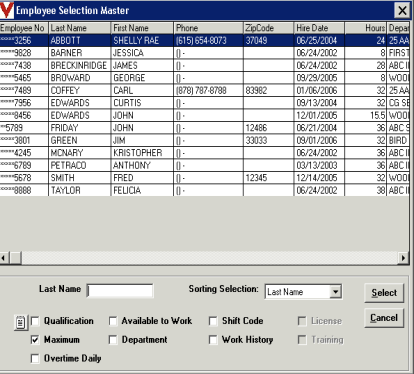Image resolution: width=414 pixels, height=374 pixels.
Task: Open the Sorting Selection dropdown arrow
Action: [x=335, y=292]
